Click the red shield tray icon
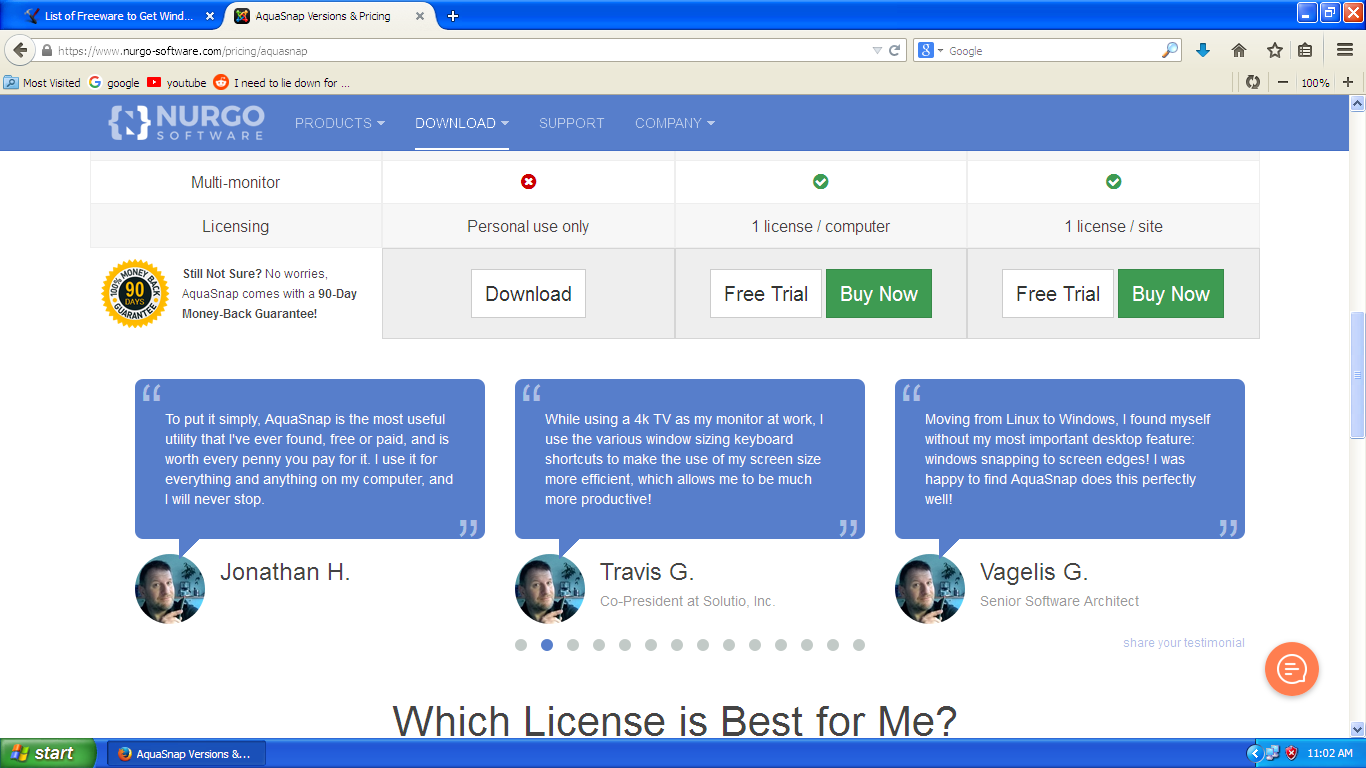1366x768 pixels. coord(1291,753)
